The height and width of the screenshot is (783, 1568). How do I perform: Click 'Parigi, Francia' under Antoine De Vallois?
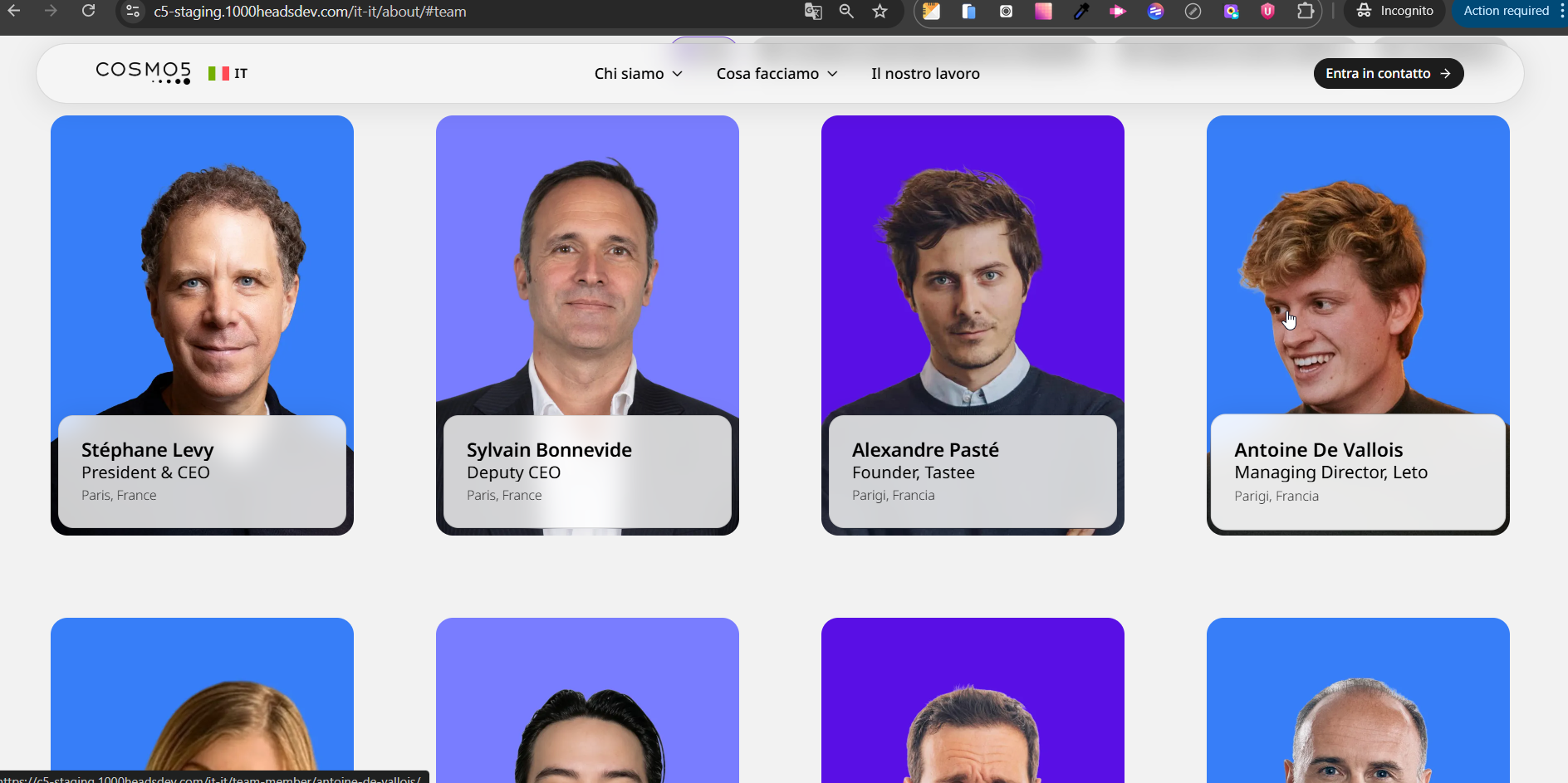(x=1276, y=497)
